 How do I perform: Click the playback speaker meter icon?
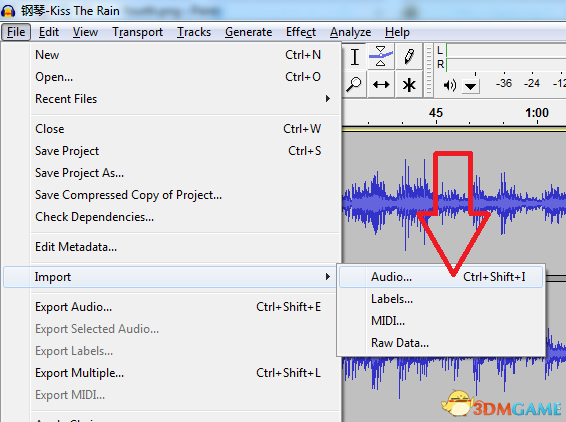click(x=449, y=86)
